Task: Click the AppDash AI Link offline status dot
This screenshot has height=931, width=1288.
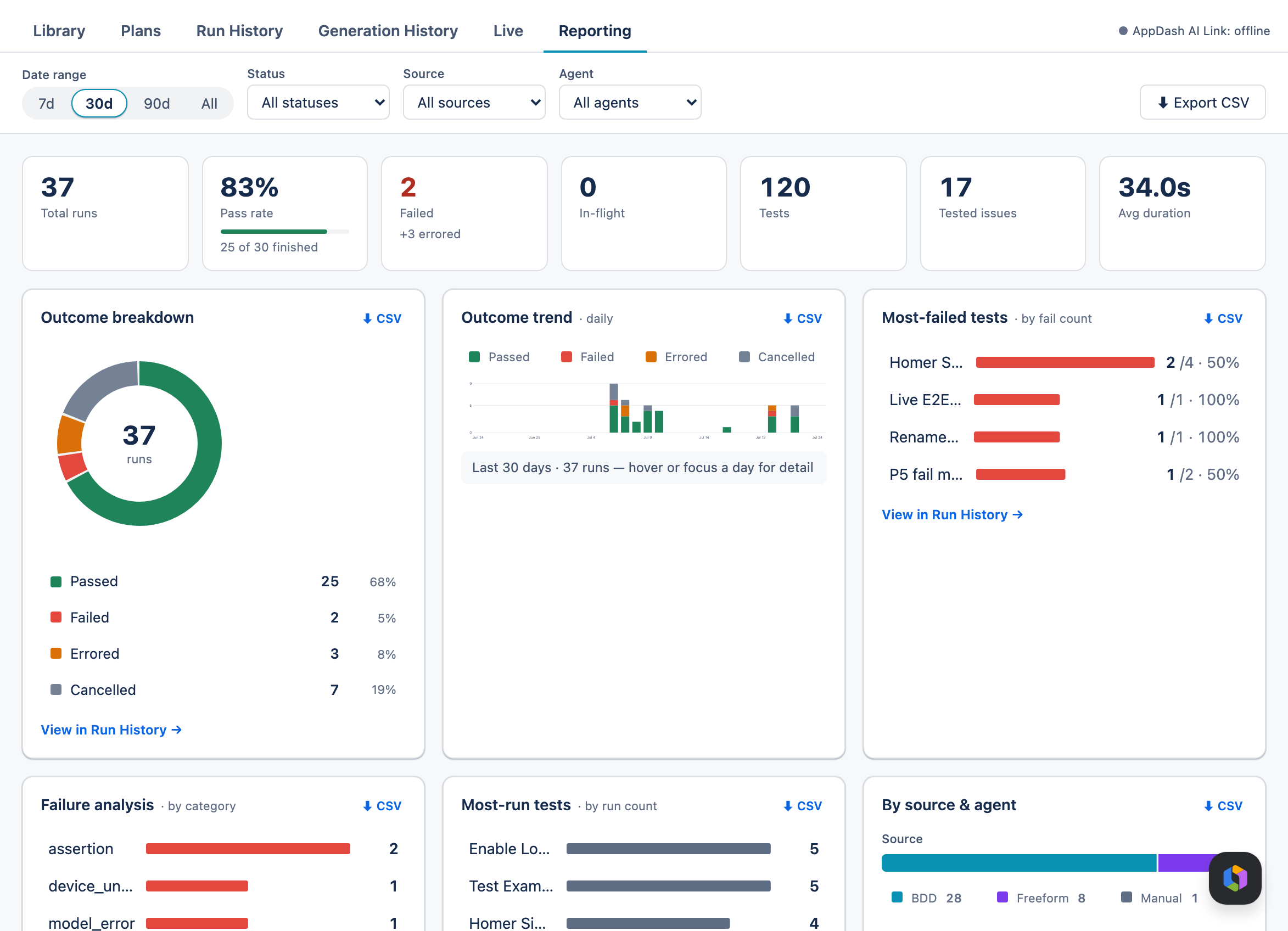Action: point(1123,31)
